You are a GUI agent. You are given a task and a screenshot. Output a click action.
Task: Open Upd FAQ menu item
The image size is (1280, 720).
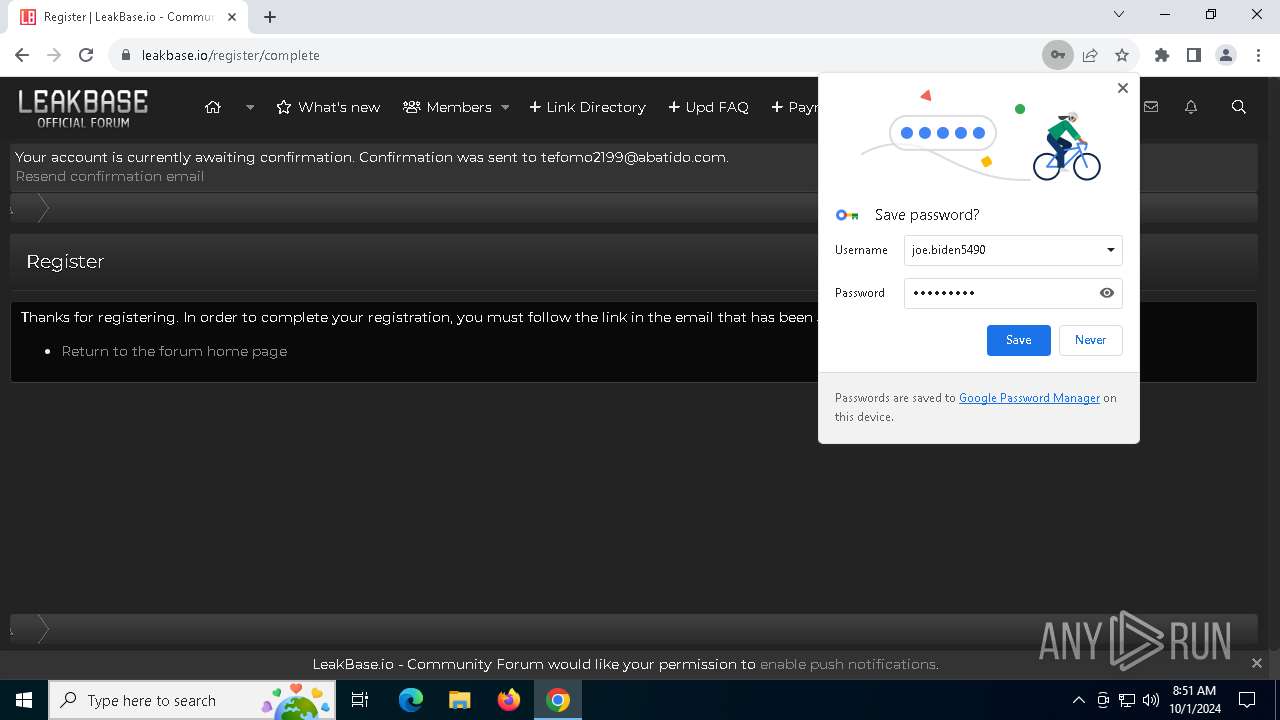point(708,107)
